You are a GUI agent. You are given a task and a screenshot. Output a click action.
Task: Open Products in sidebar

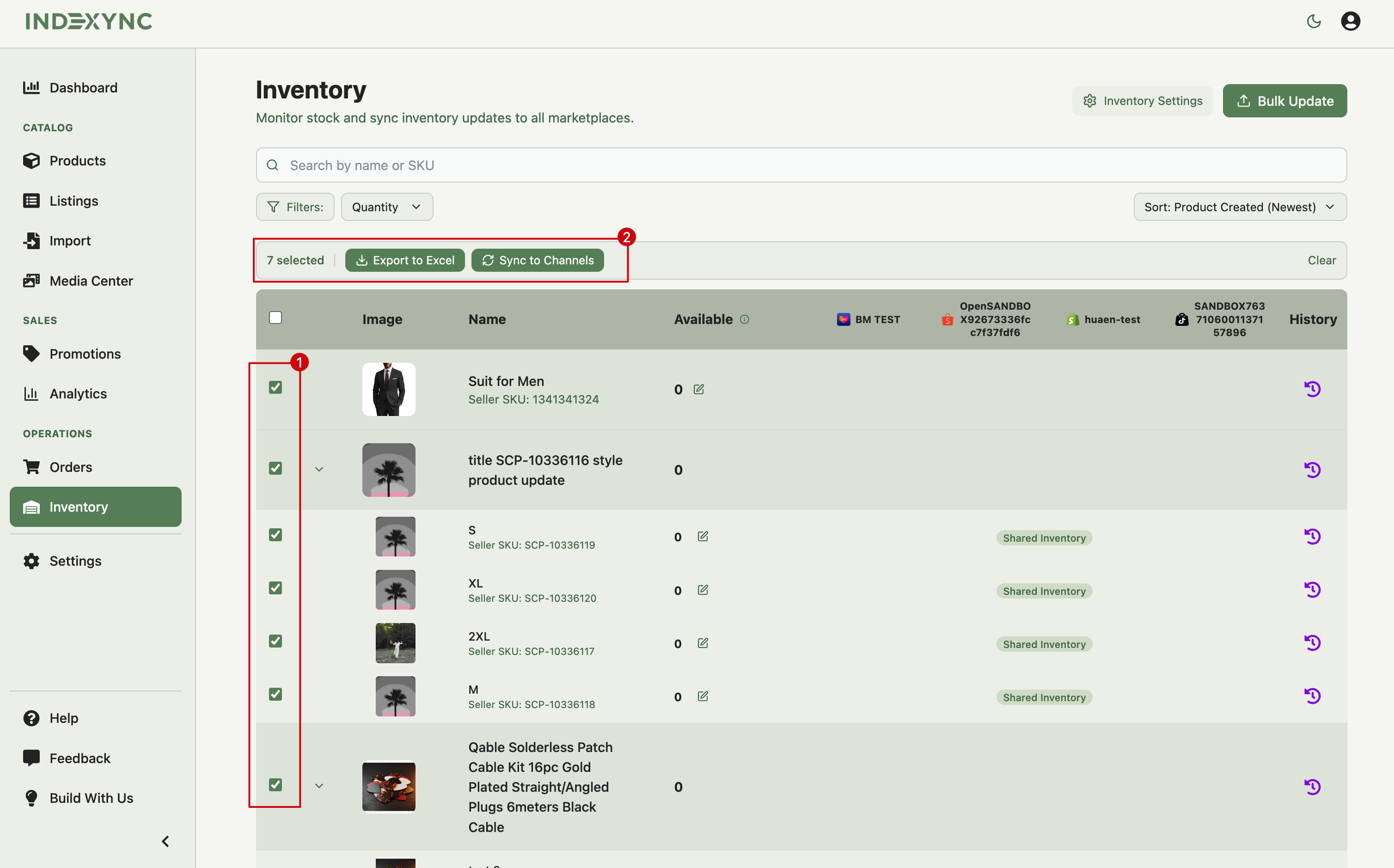(95, 161)
